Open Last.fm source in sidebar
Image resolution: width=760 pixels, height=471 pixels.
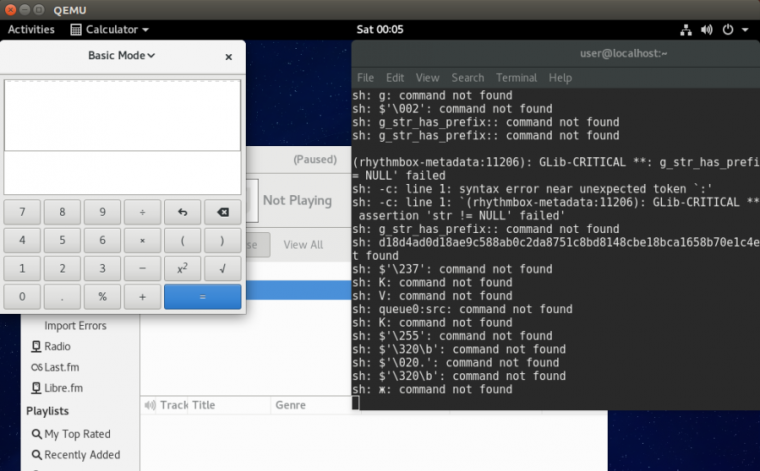click(x=55, y=367)
